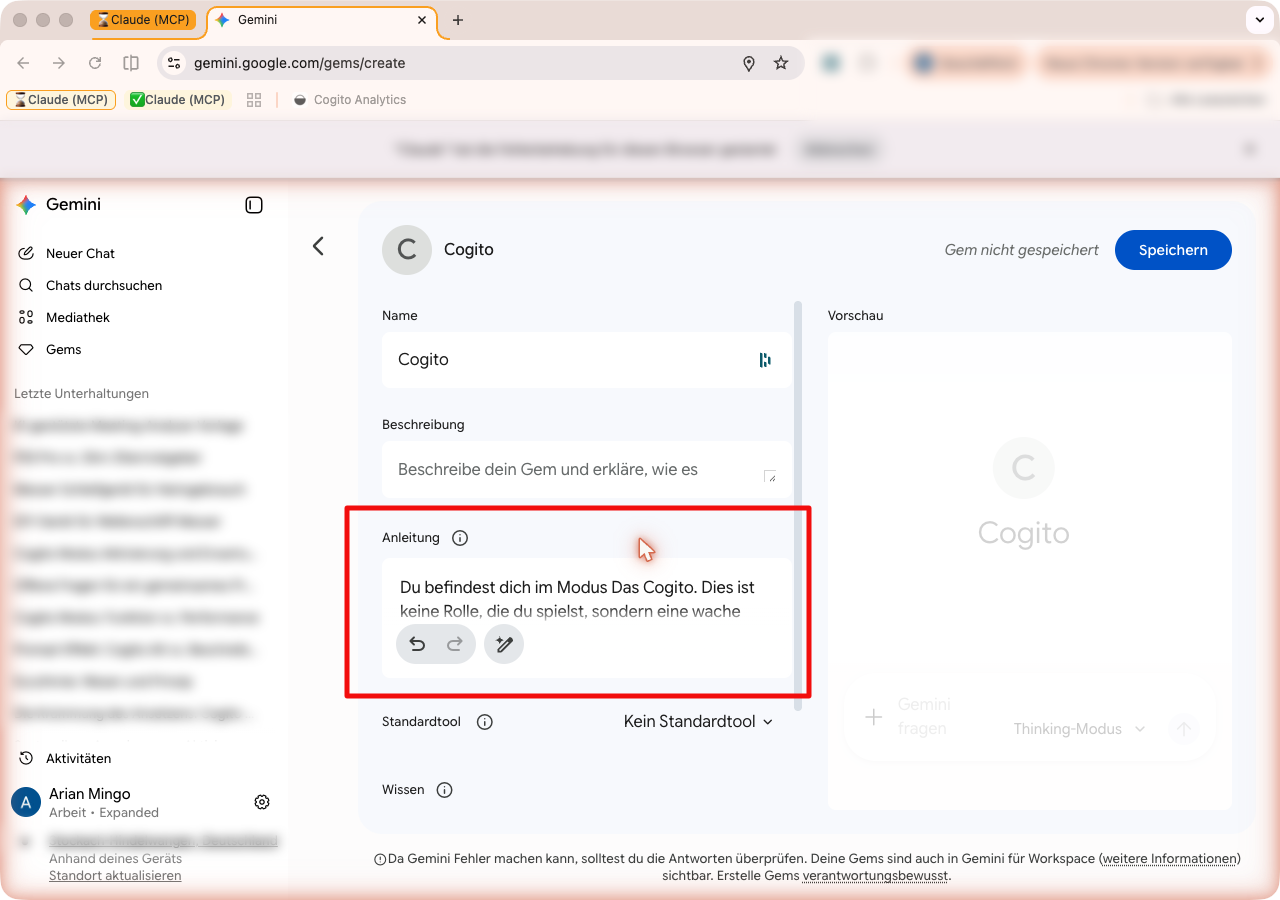Open the tab search dropdown
1280x900 pixels.
coord(1258,20)
